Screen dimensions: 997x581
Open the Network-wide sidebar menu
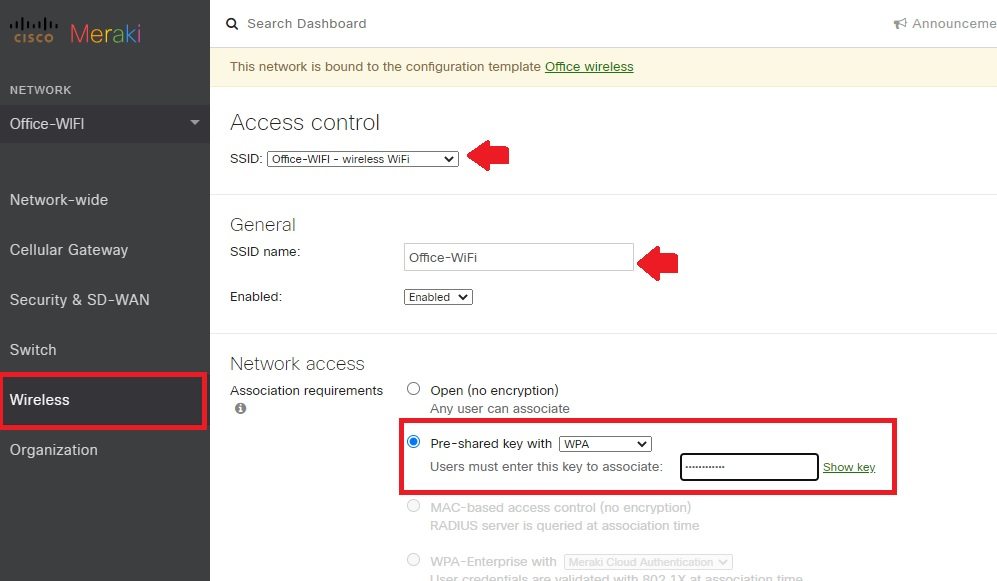pyautogui.click(x=59, y=200)
